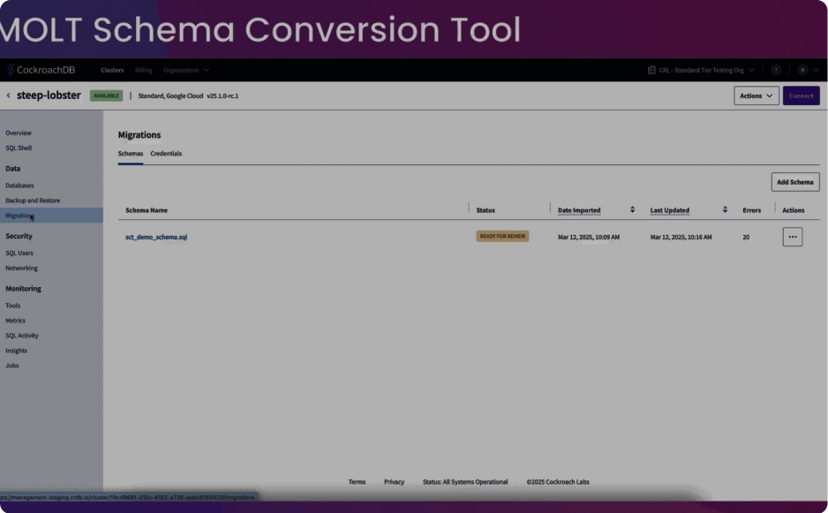The width and height of the screenshot is (828, 513).
Task: Open the help question mark icon
Action: 776,70
